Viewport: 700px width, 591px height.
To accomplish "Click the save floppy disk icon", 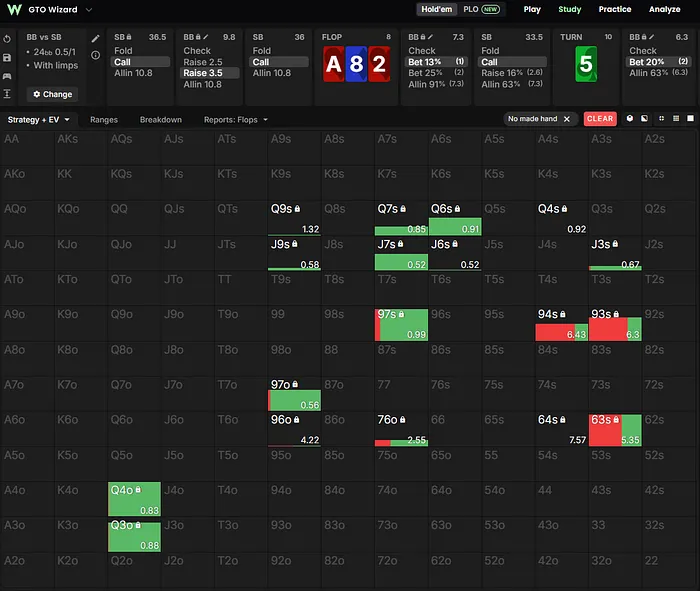I will (7, 58).
